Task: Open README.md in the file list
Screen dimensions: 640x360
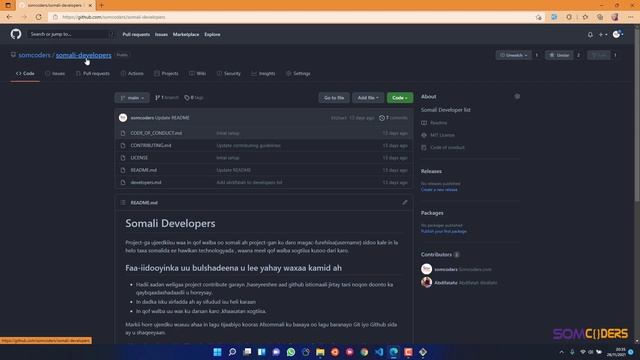Action: pyautogui.click(x=143, y=170)
